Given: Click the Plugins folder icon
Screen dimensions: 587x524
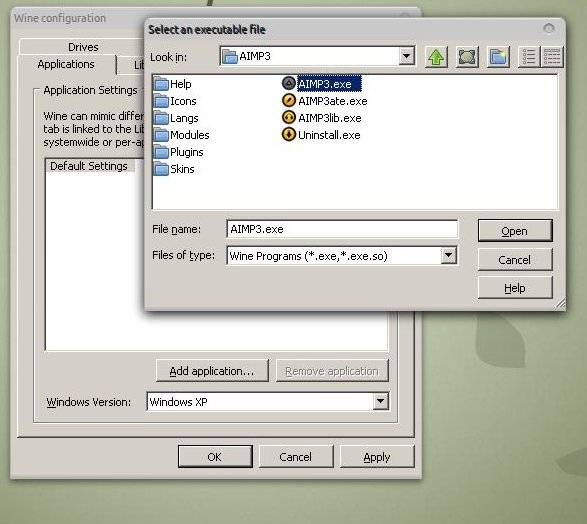Looking at the screenshot, I should 161,152.
